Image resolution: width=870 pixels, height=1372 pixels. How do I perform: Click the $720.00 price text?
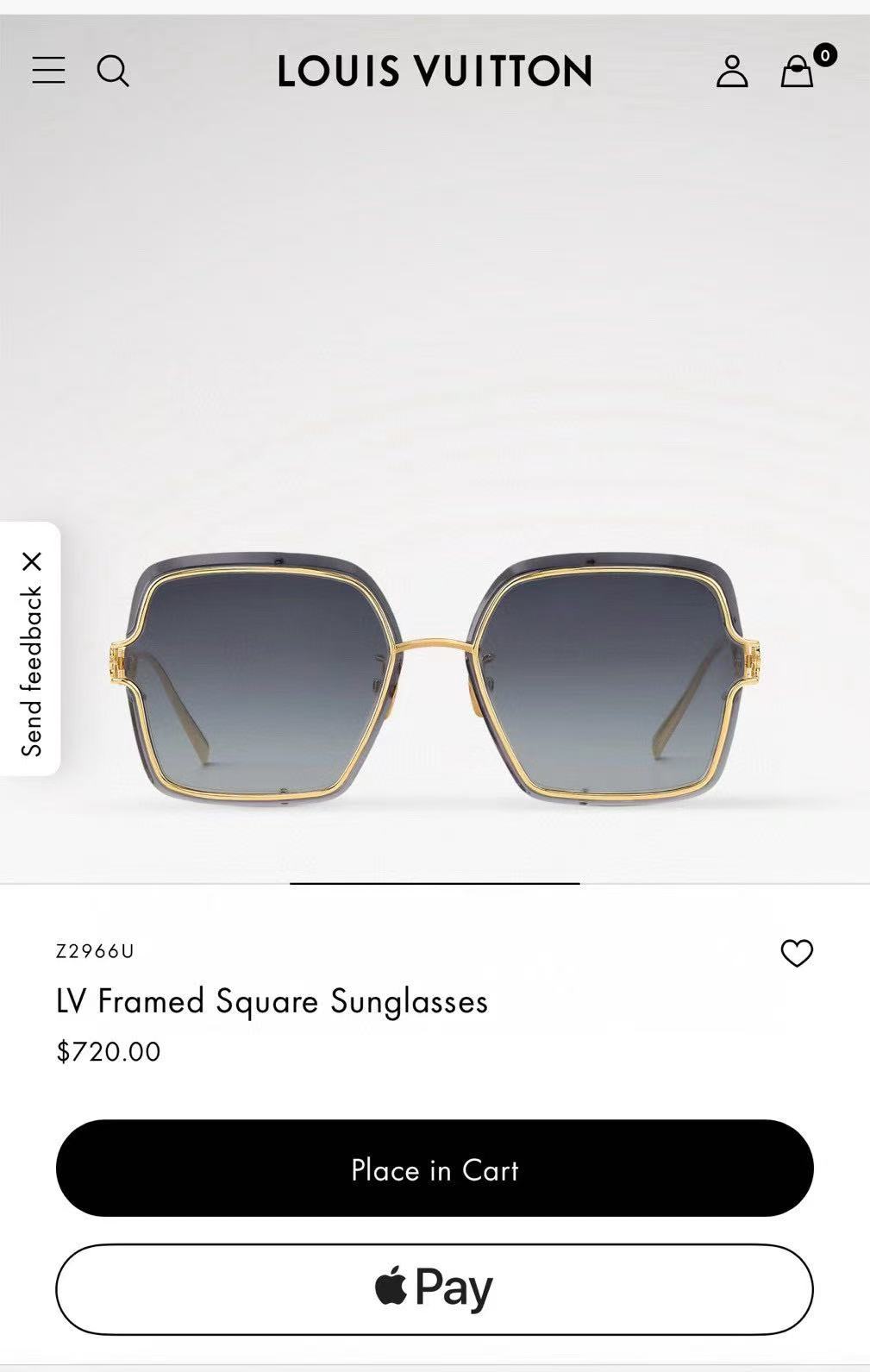pyautogui.click(x=109, y=1051)
